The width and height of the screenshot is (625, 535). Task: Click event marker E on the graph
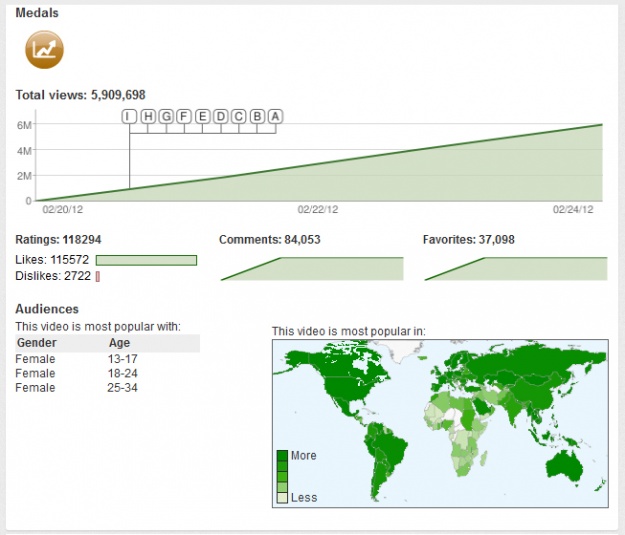click(203, 116)
